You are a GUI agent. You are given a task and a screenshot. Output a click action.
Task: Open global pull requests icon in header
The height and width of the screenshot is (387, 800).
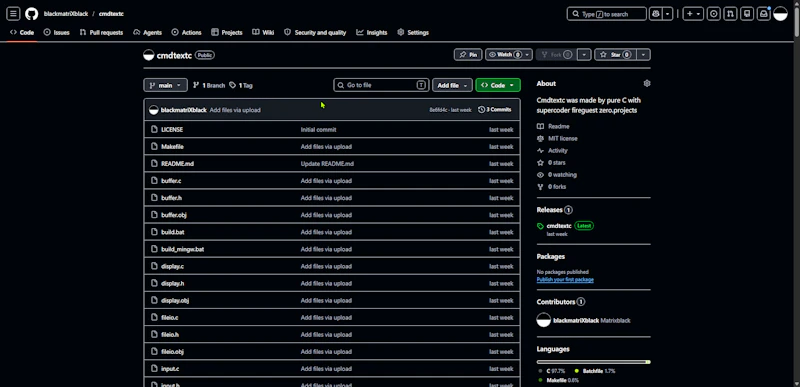pos(730,14)
